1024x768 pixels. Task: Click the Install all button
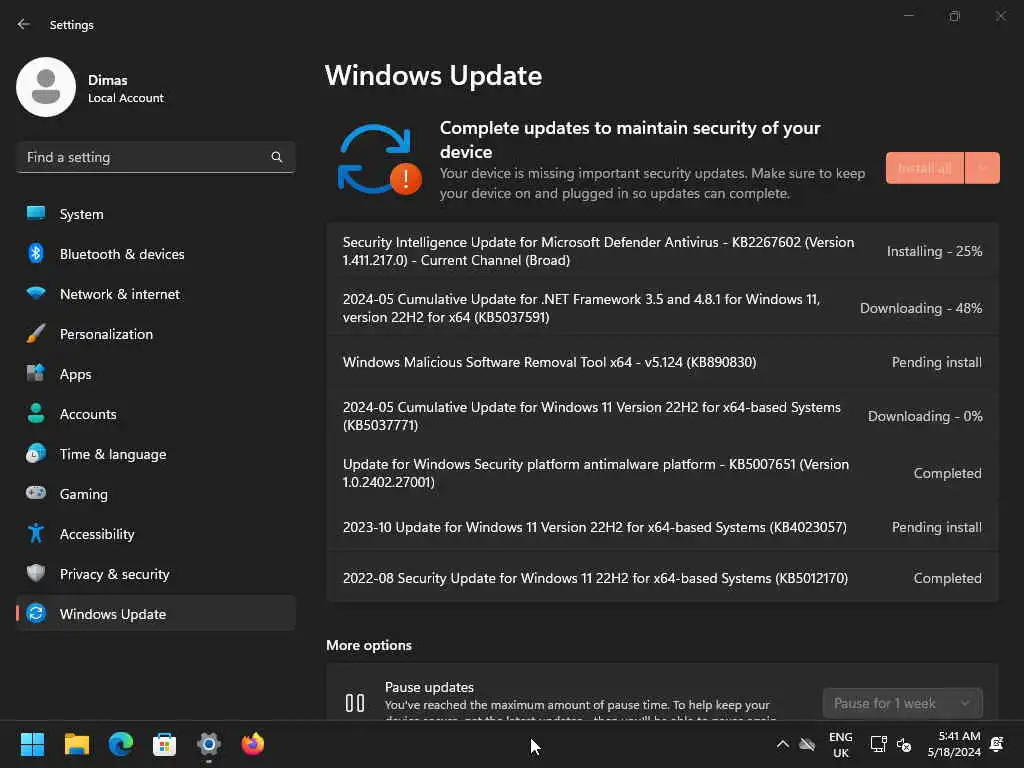[x=925, y=168]
